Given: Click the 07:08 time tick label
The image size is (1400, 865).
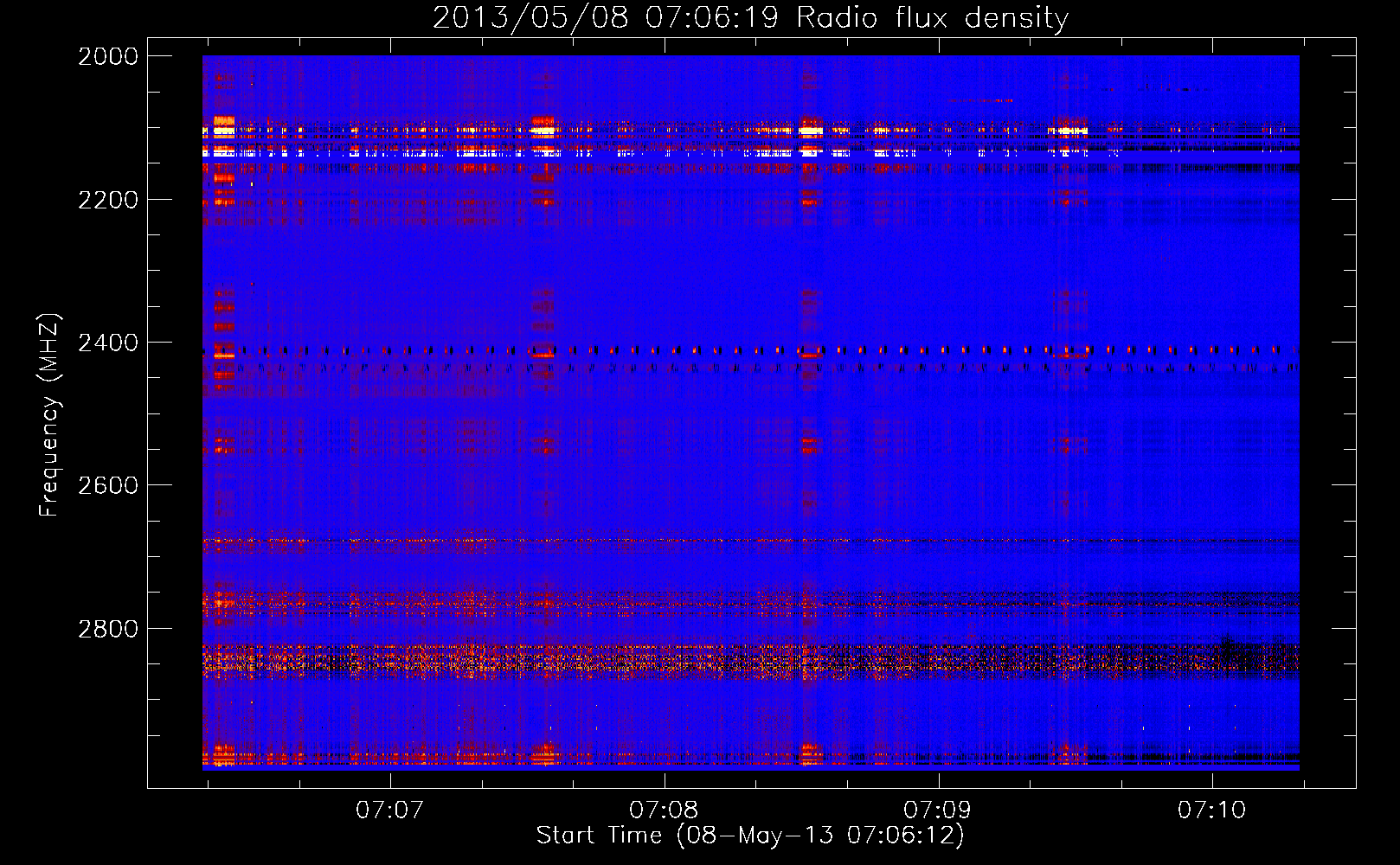Looking at the screenshot, I should coord(664,810).
